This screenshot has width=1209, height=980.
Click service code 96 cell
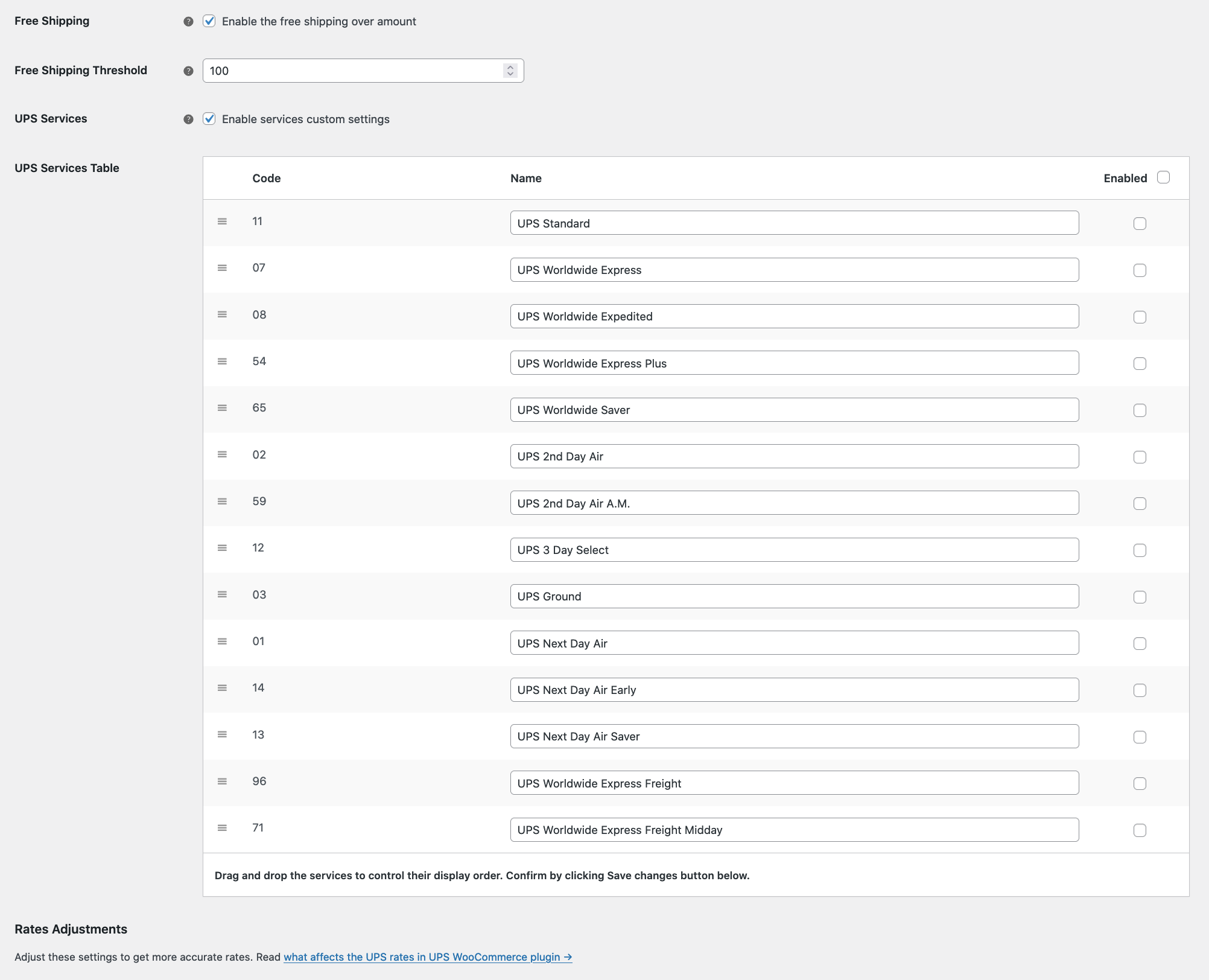coord(259,781)
